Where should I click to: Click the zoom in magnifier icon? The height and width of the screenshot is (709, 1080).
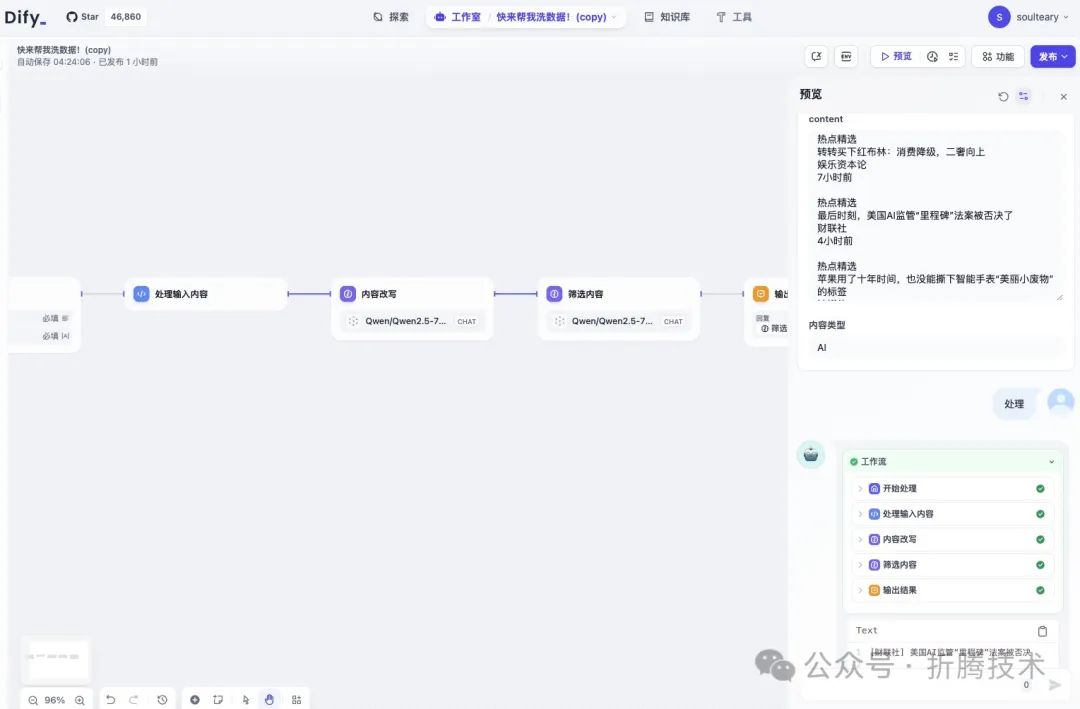80,700
